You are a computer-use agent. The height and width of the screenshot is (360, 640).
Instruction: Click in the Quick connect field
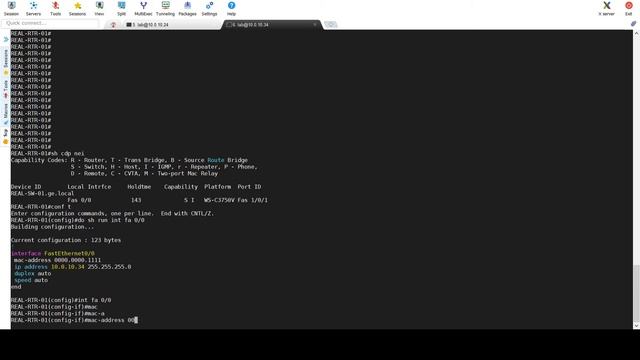coord(50,23)
